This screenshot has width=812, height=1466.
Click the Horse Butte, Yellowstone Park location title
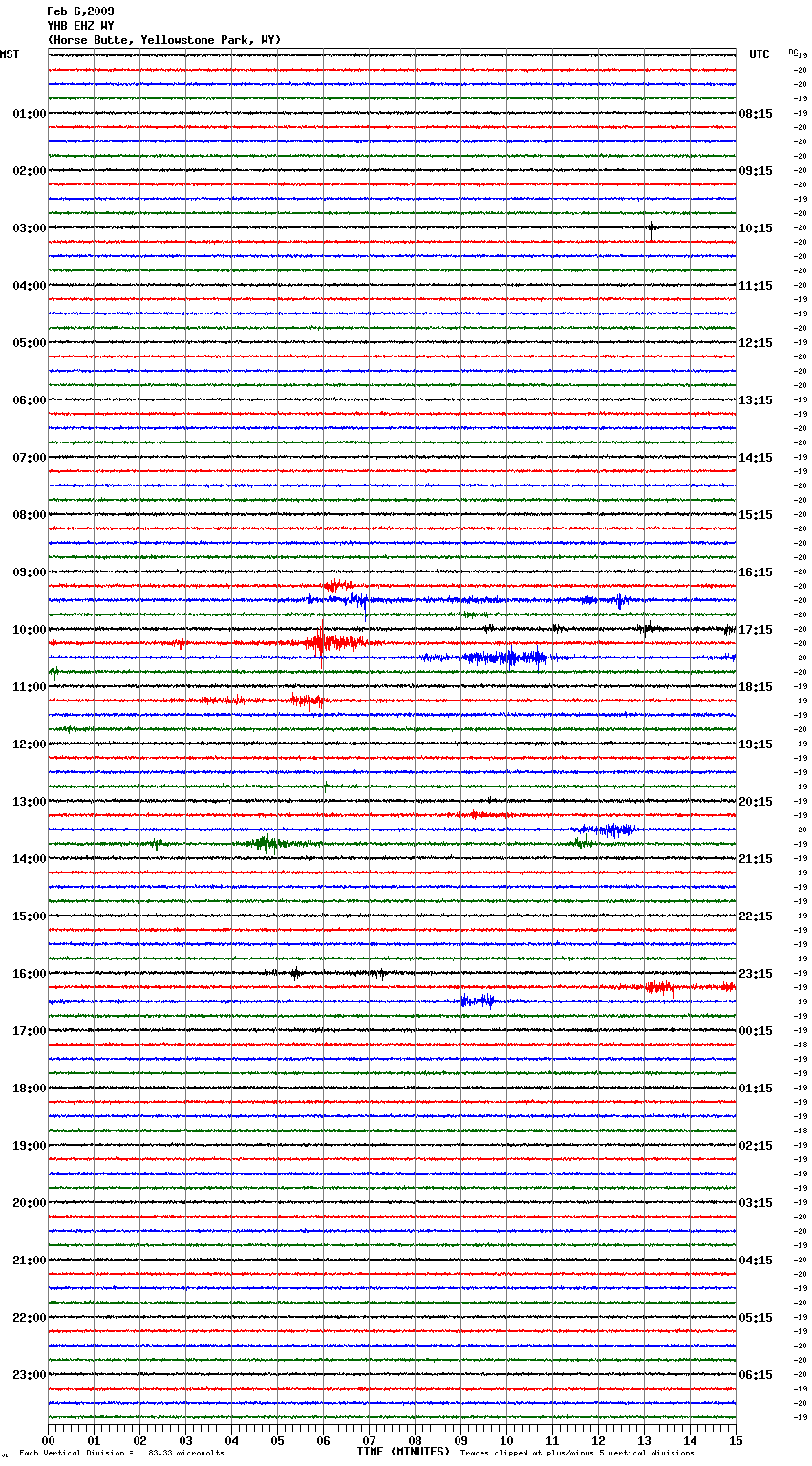click(x=164, y=40)
